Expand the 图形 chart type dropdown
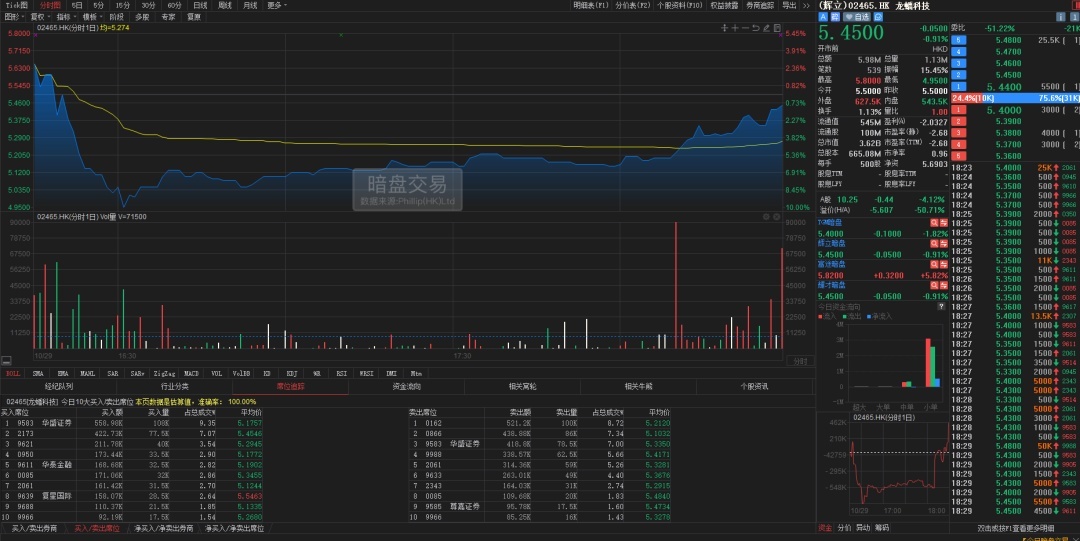Viewport: 1080px width, 541px height. pos(13,17)
